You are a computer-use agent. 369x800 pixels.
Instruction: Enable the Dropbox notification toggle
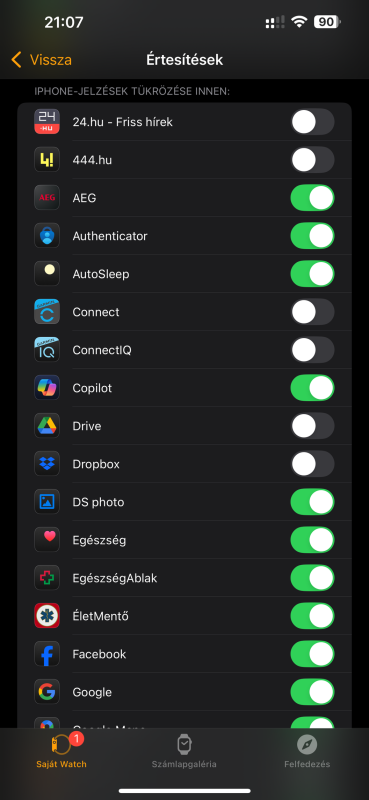click(x=312, y=464)
